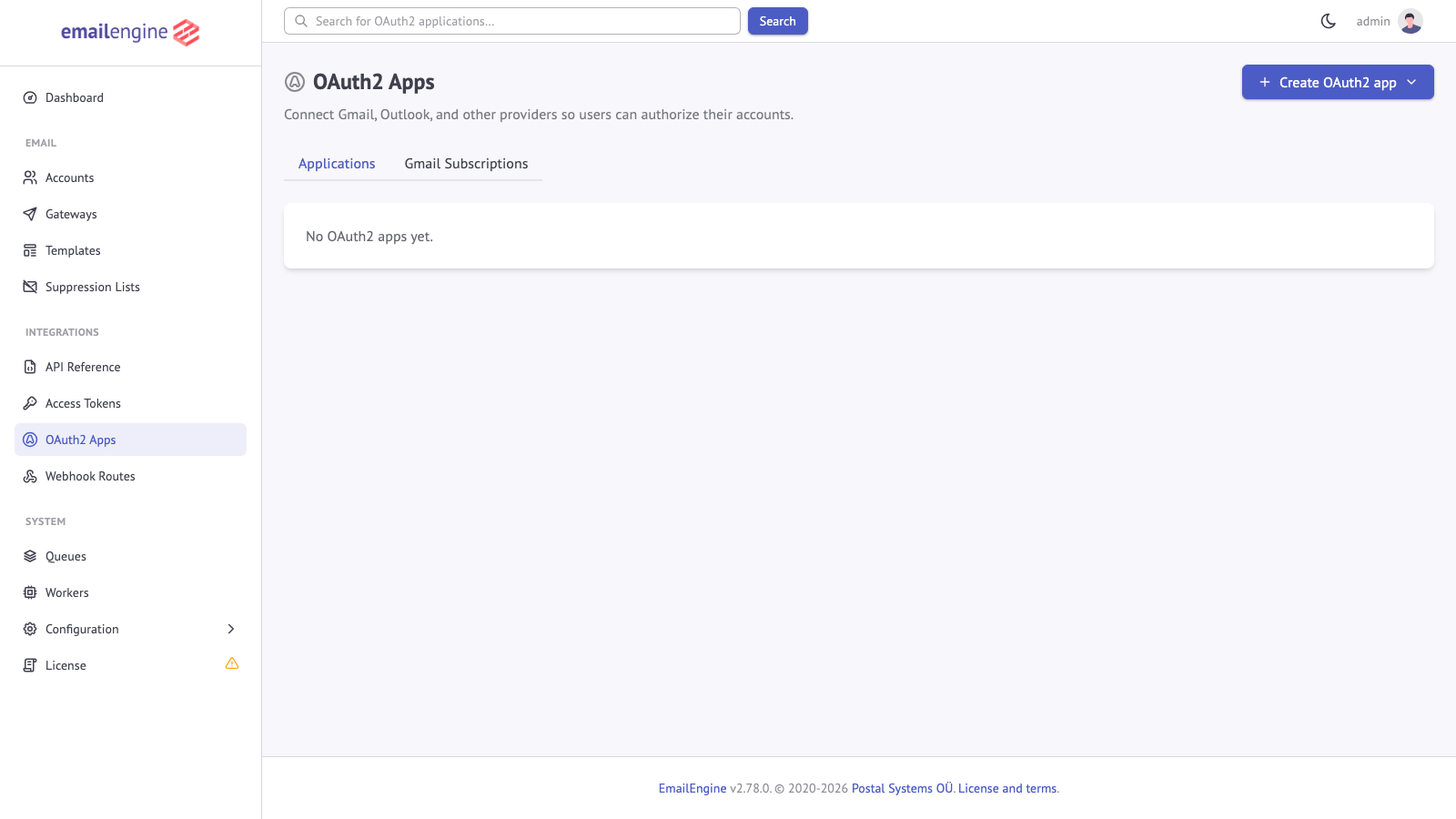1456x819 pixels.
Task: Open License page
Action: (x=130, y=665)
